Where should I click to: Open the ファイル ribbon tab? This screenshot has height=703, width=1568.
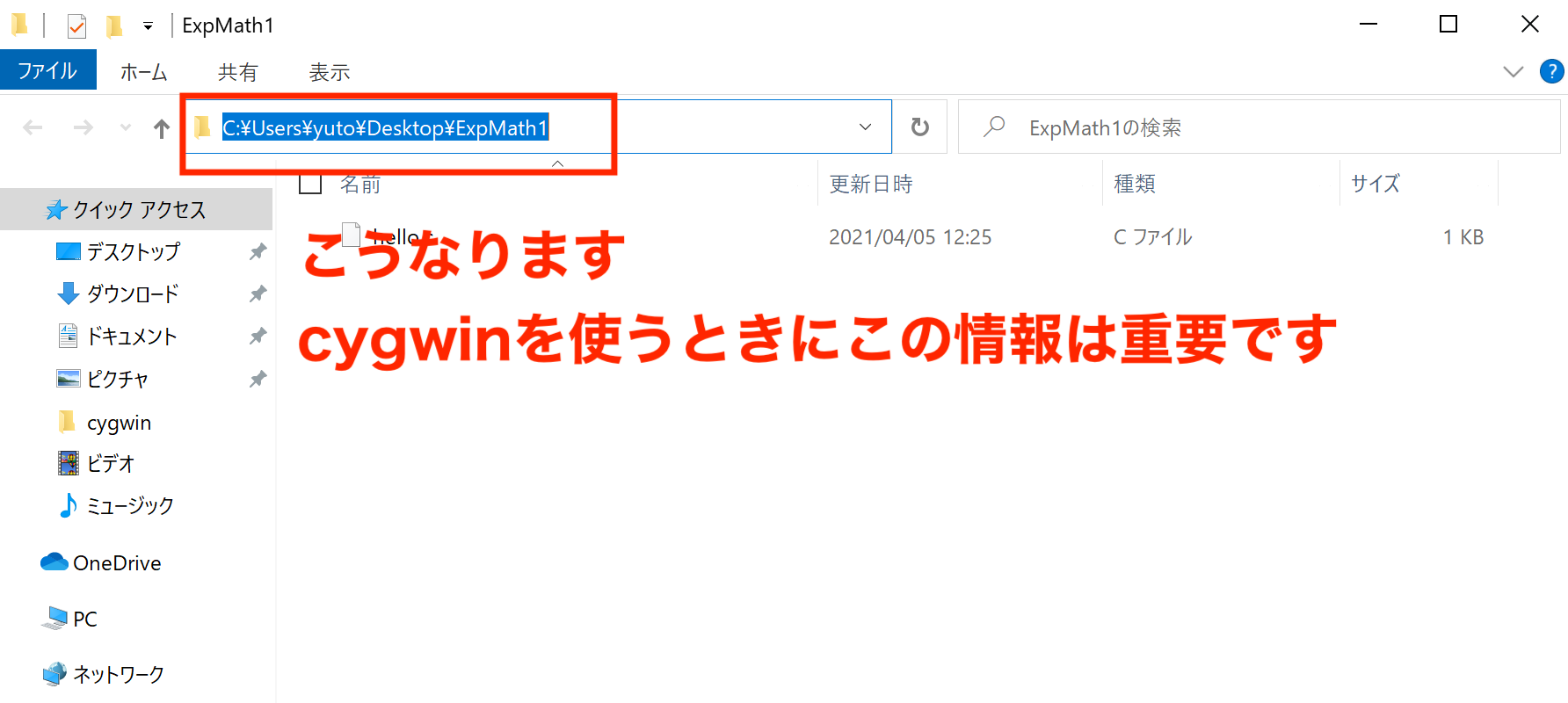47,70
